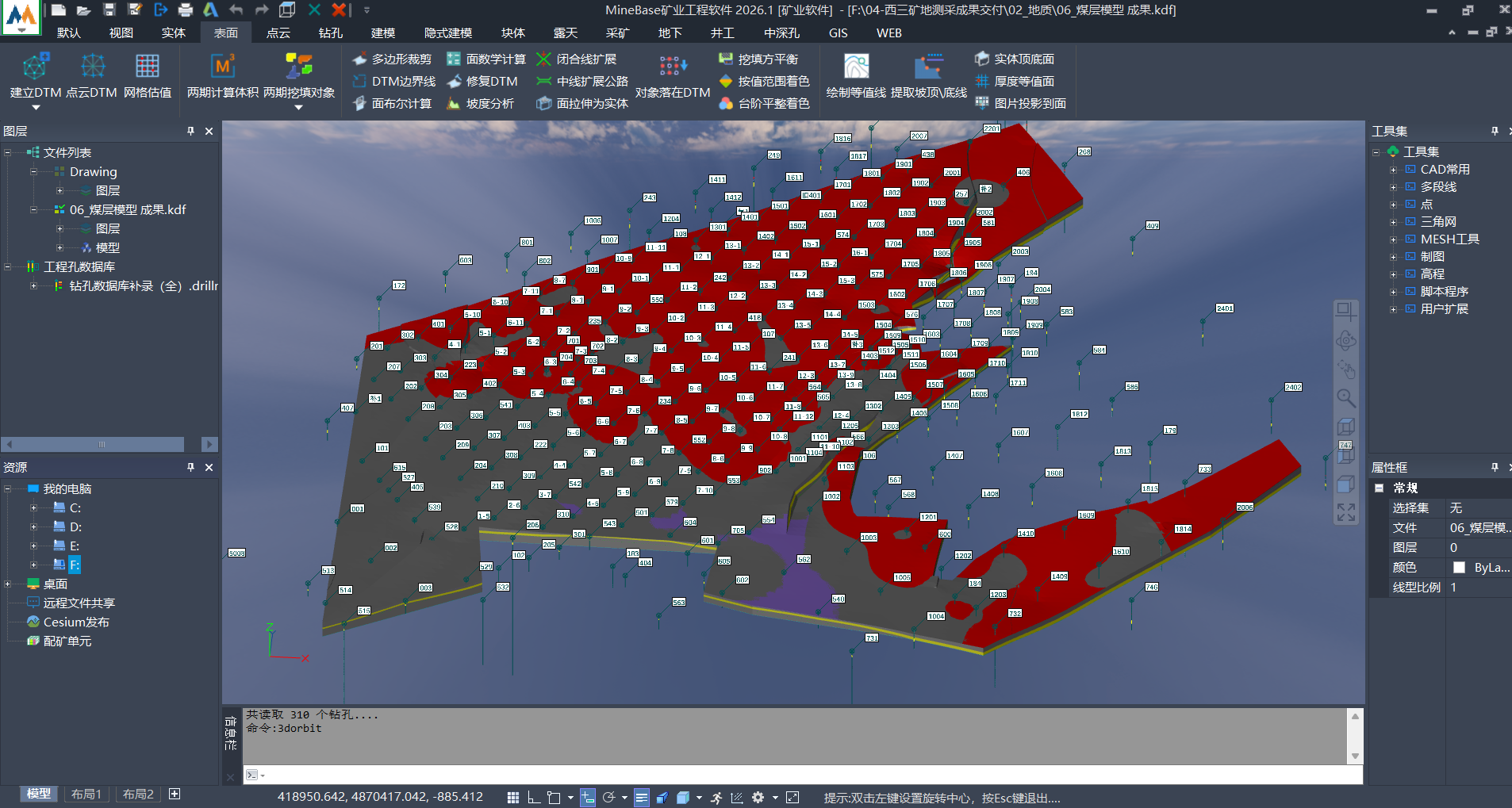Viewport: 1512px width, 808px height.
Task: Switch to the 钻孔 ribbon tab
Action: [330, 33]
